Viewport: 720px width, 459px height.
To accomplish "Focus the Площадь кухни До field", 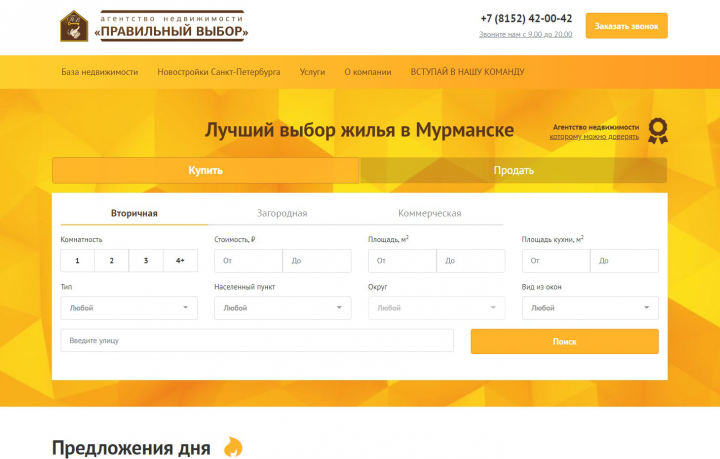I will (x=624, y=261).
